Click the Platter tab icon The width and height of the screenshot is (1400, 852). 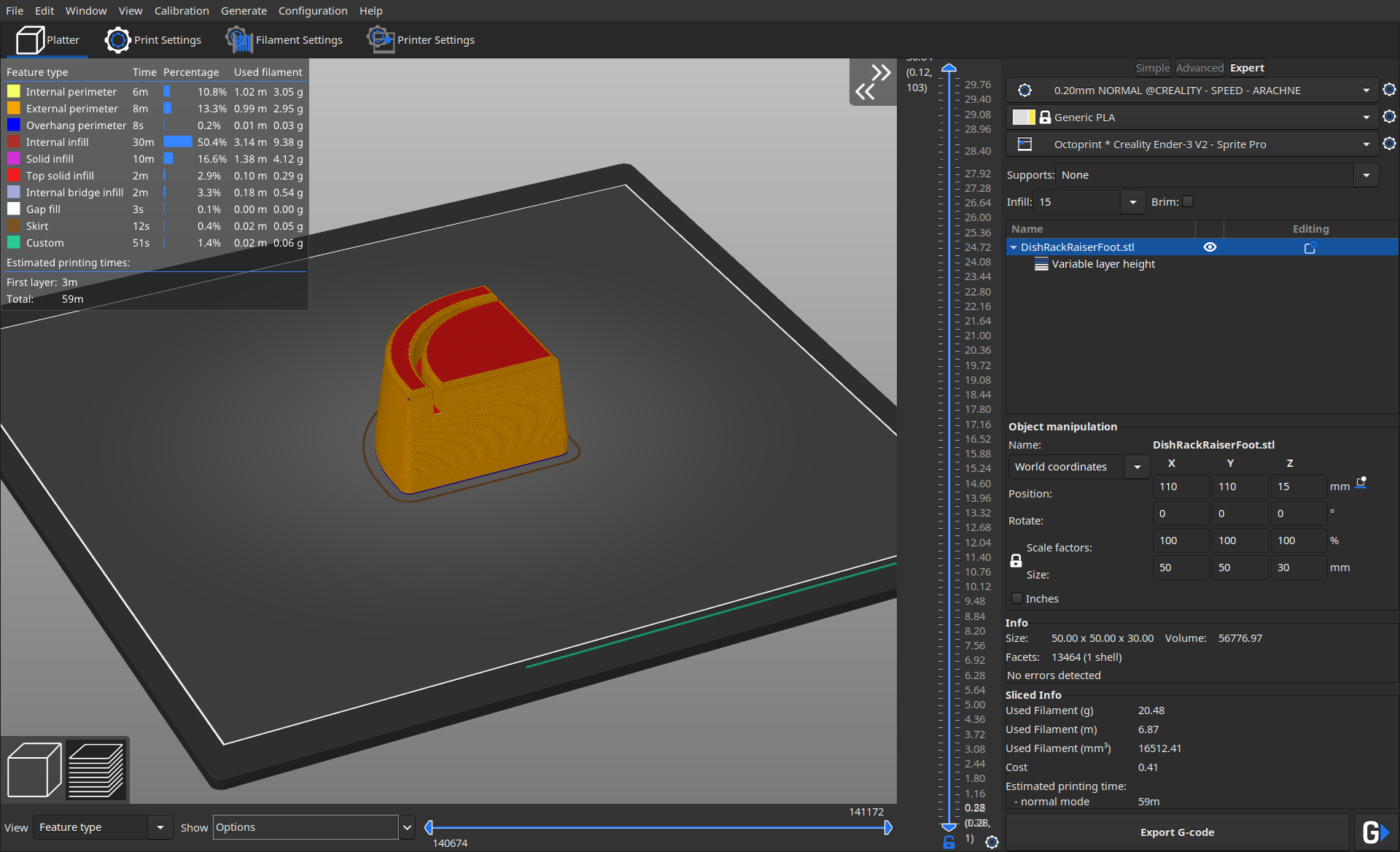(29, 40)
